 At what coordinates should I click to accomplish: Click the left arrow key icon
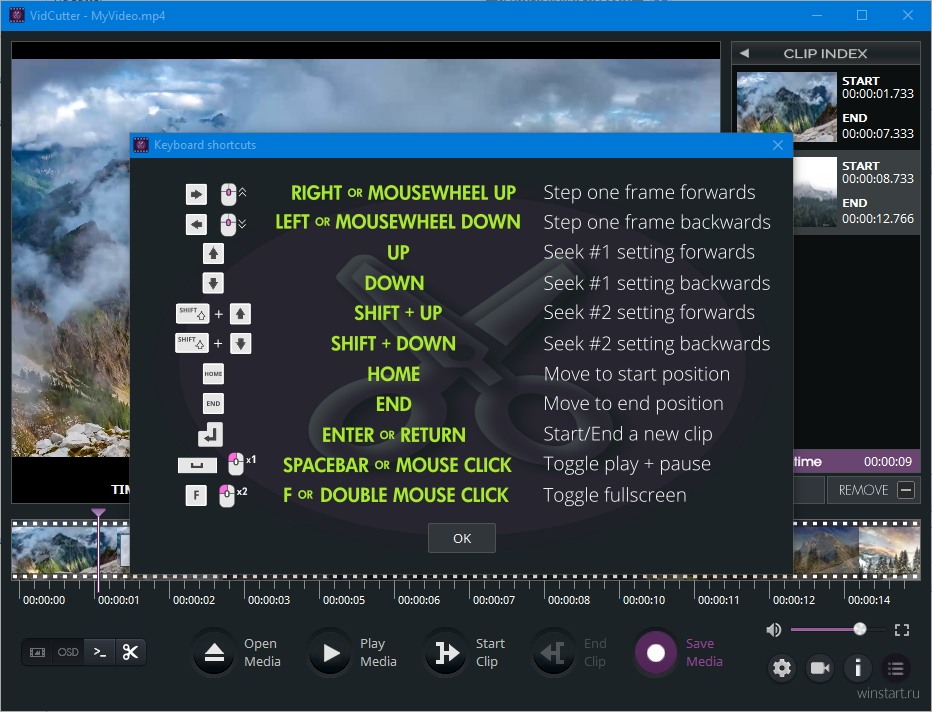point(196,224)
